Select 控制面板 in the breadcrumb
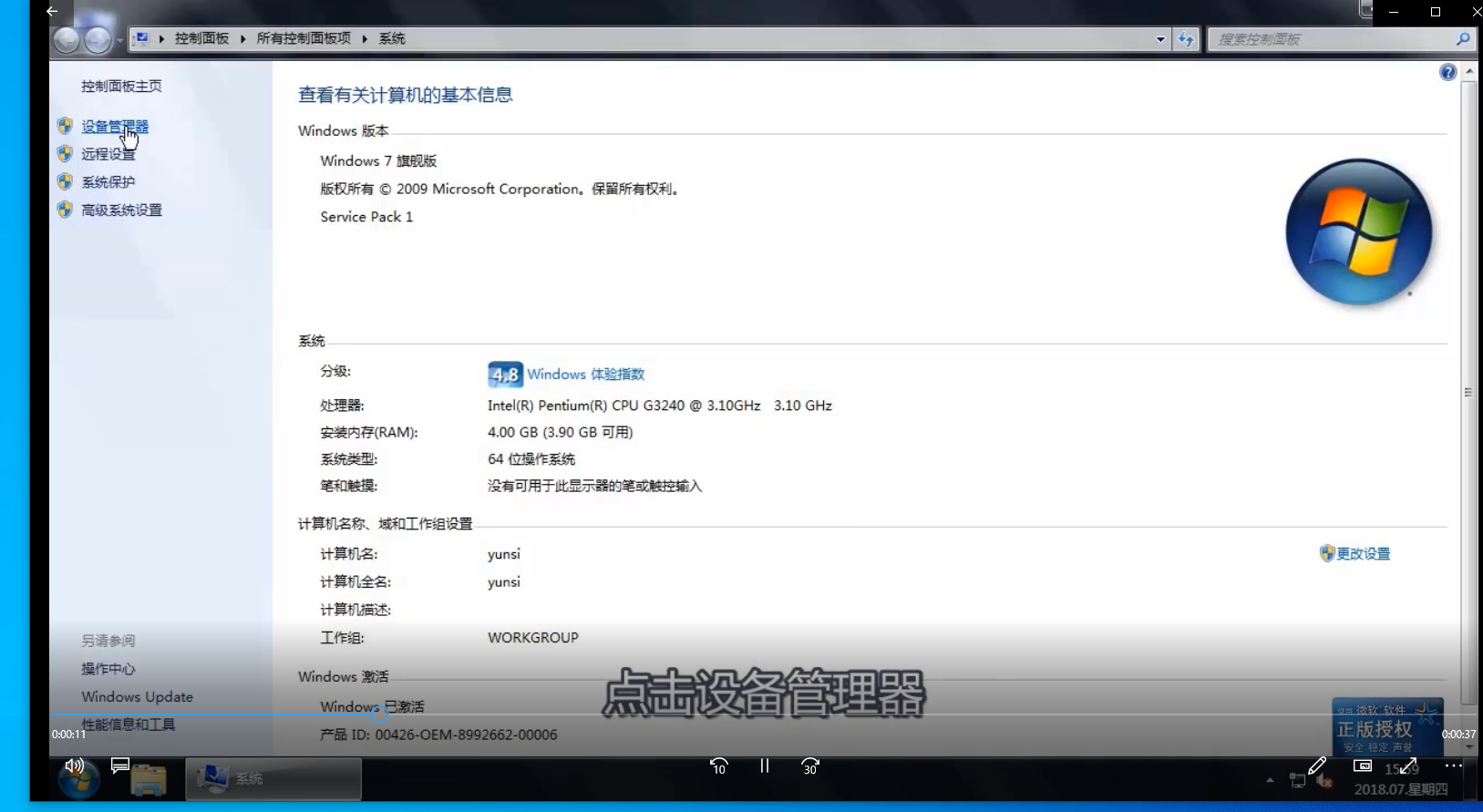This screenshot has width=1483, height=812. coord(201,38)
